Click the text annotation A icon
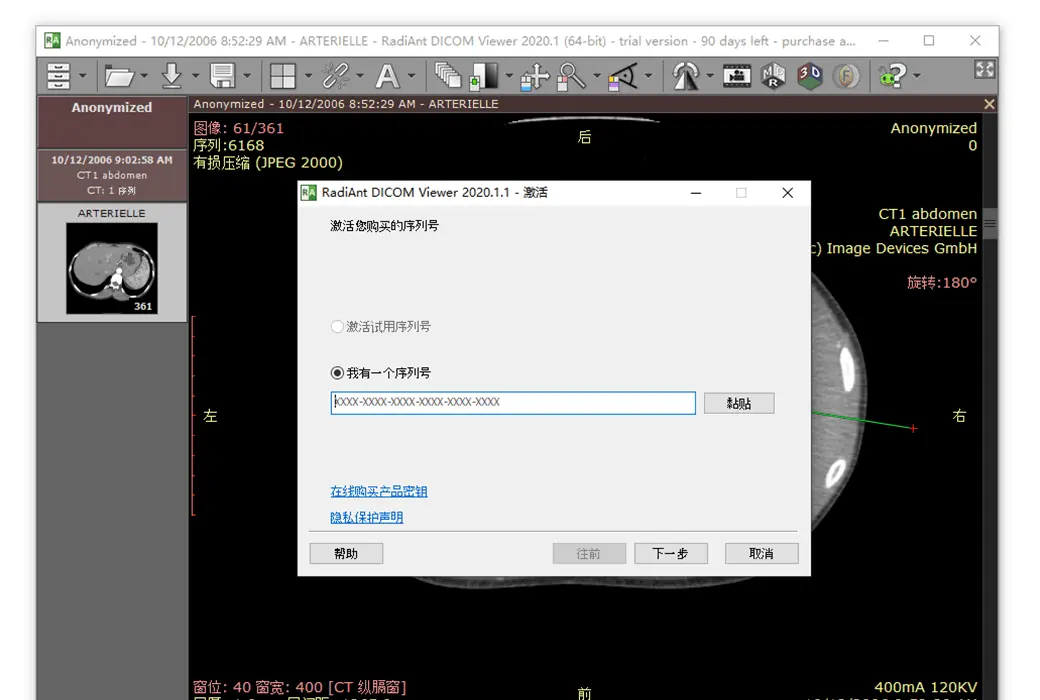Image resolution: width=1040 pixels, height=700 pixels. (x=387, y=76)
